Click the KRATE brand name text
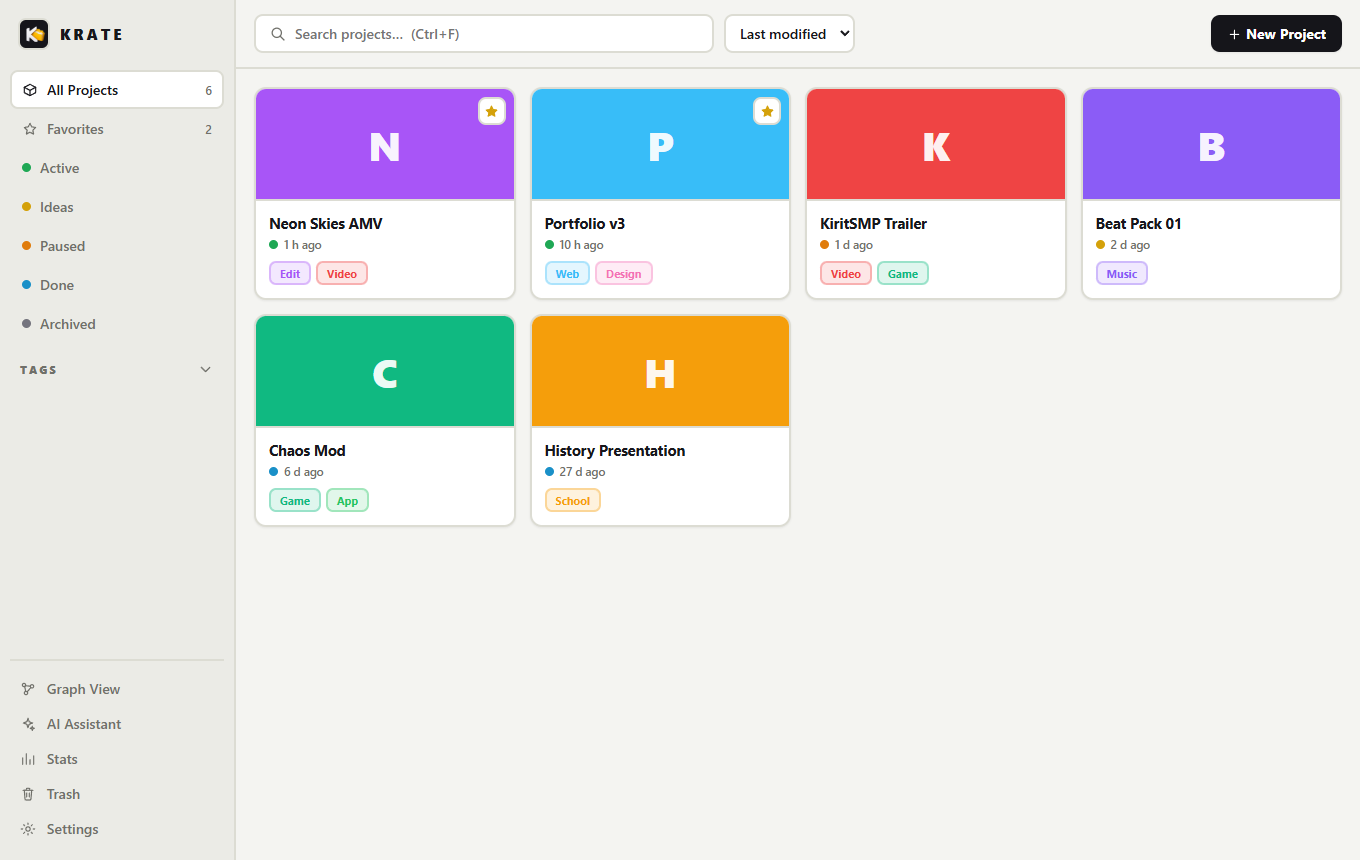The width and height of the screenshot is (1360, 860). point(91,34)
